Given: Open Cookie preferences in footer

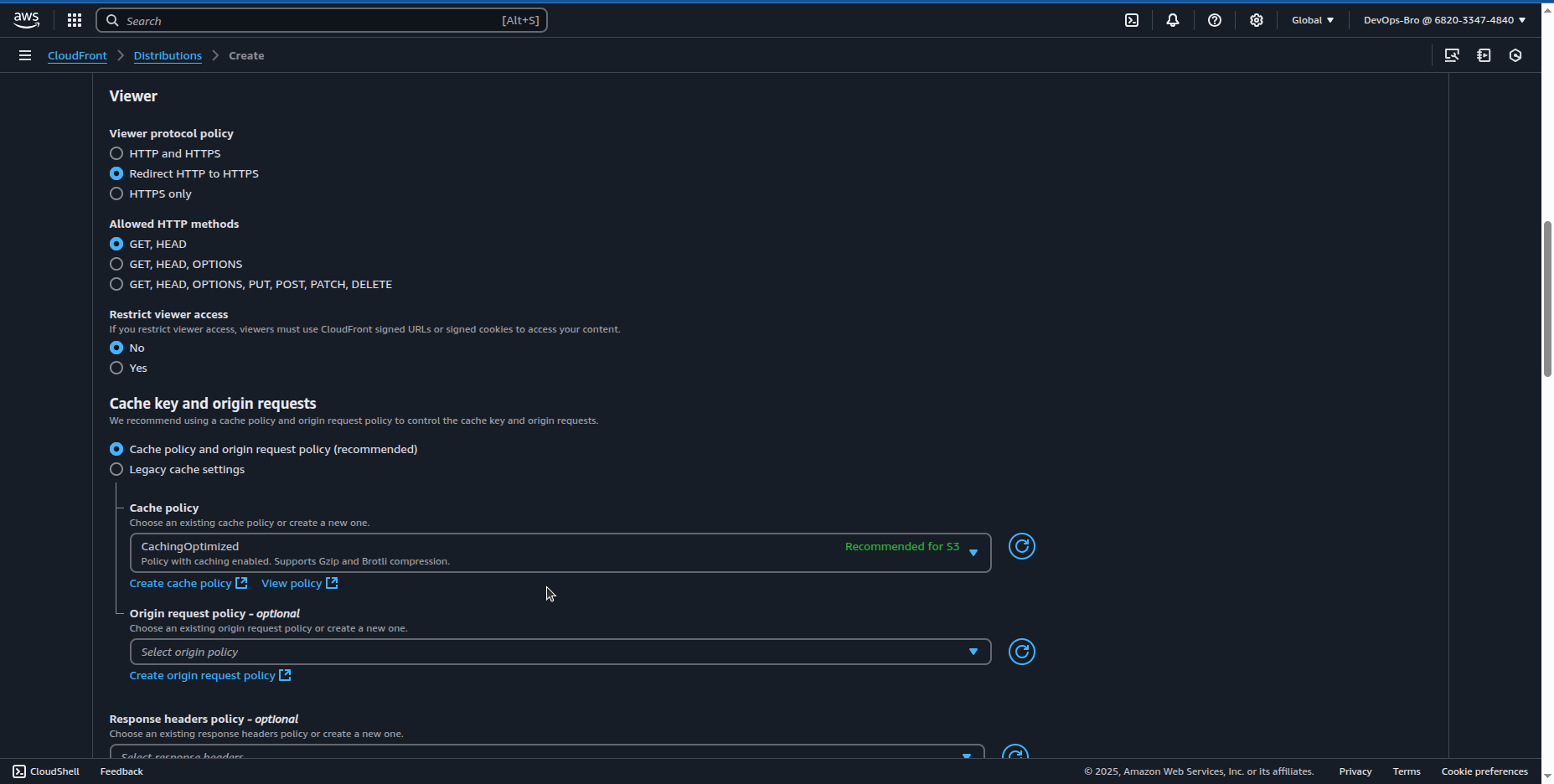Looking at the screenshot, I should point(1484,771).
